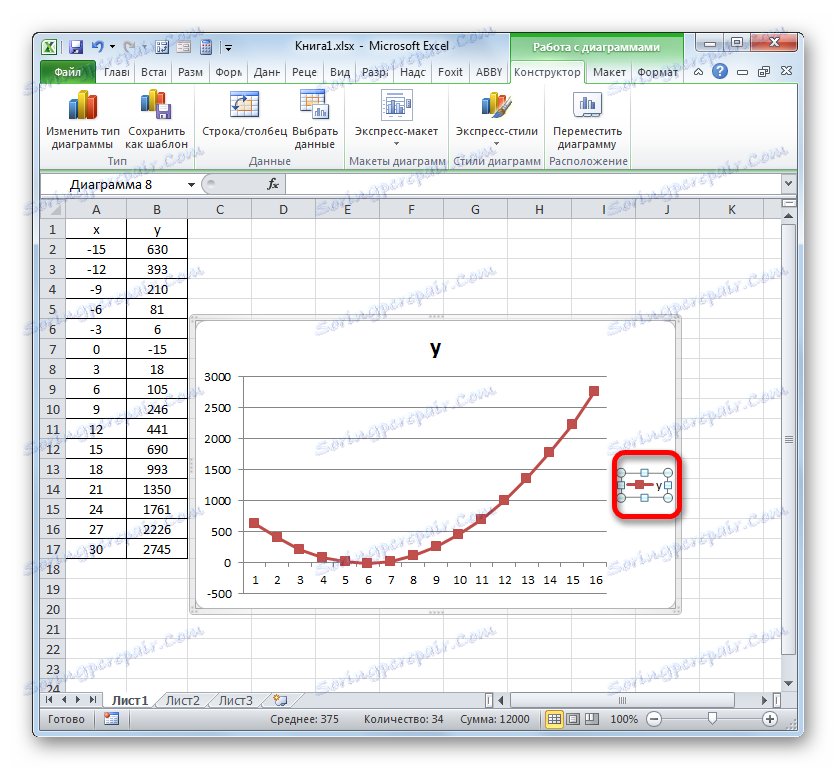Image resolution: width=837 pixels, height=770 pixels.
Task: Click the vertical scrollbar up arrow
Action: 788,216
